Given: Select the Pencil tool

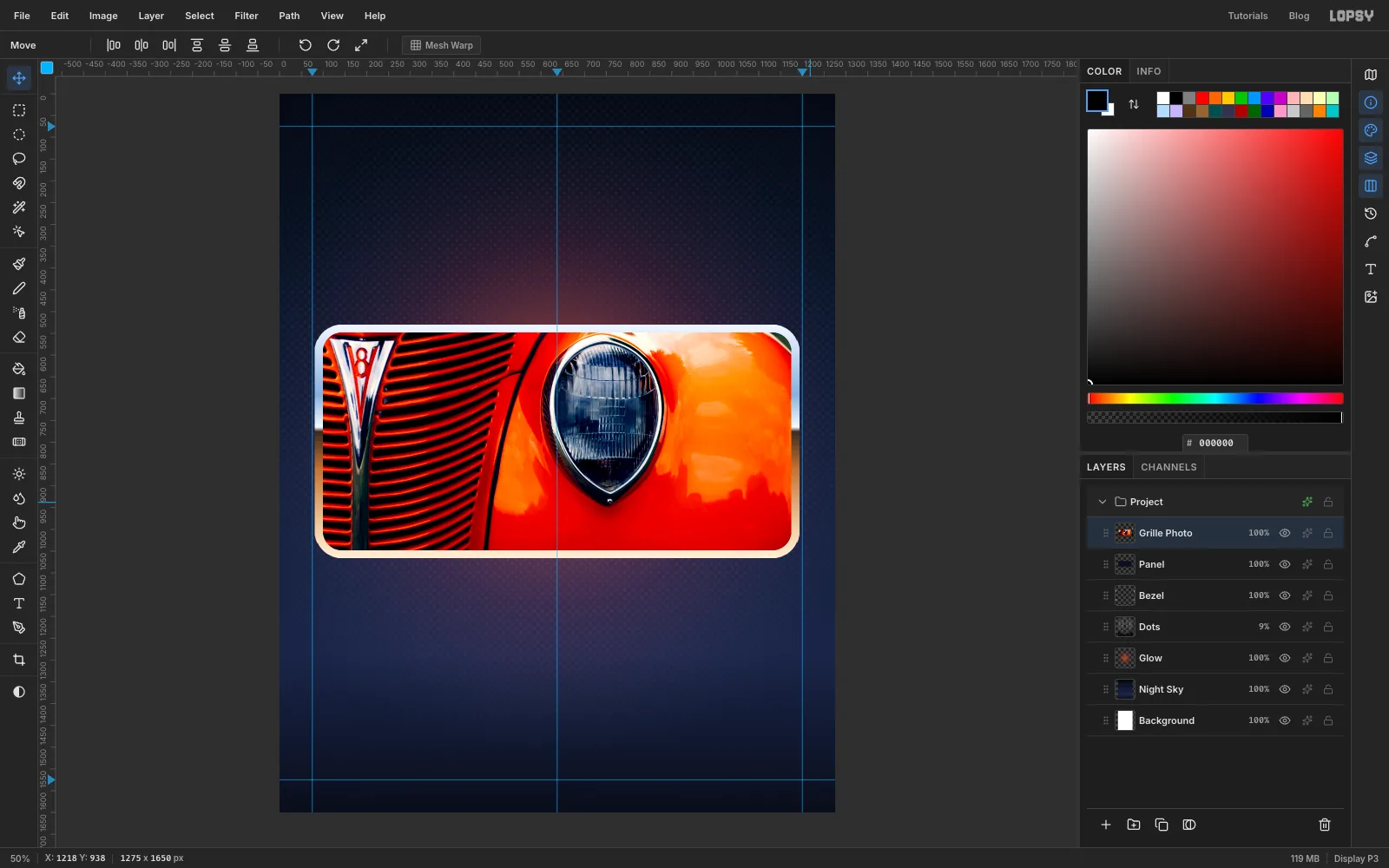Looking at the screenshot, I should (19, 288).
